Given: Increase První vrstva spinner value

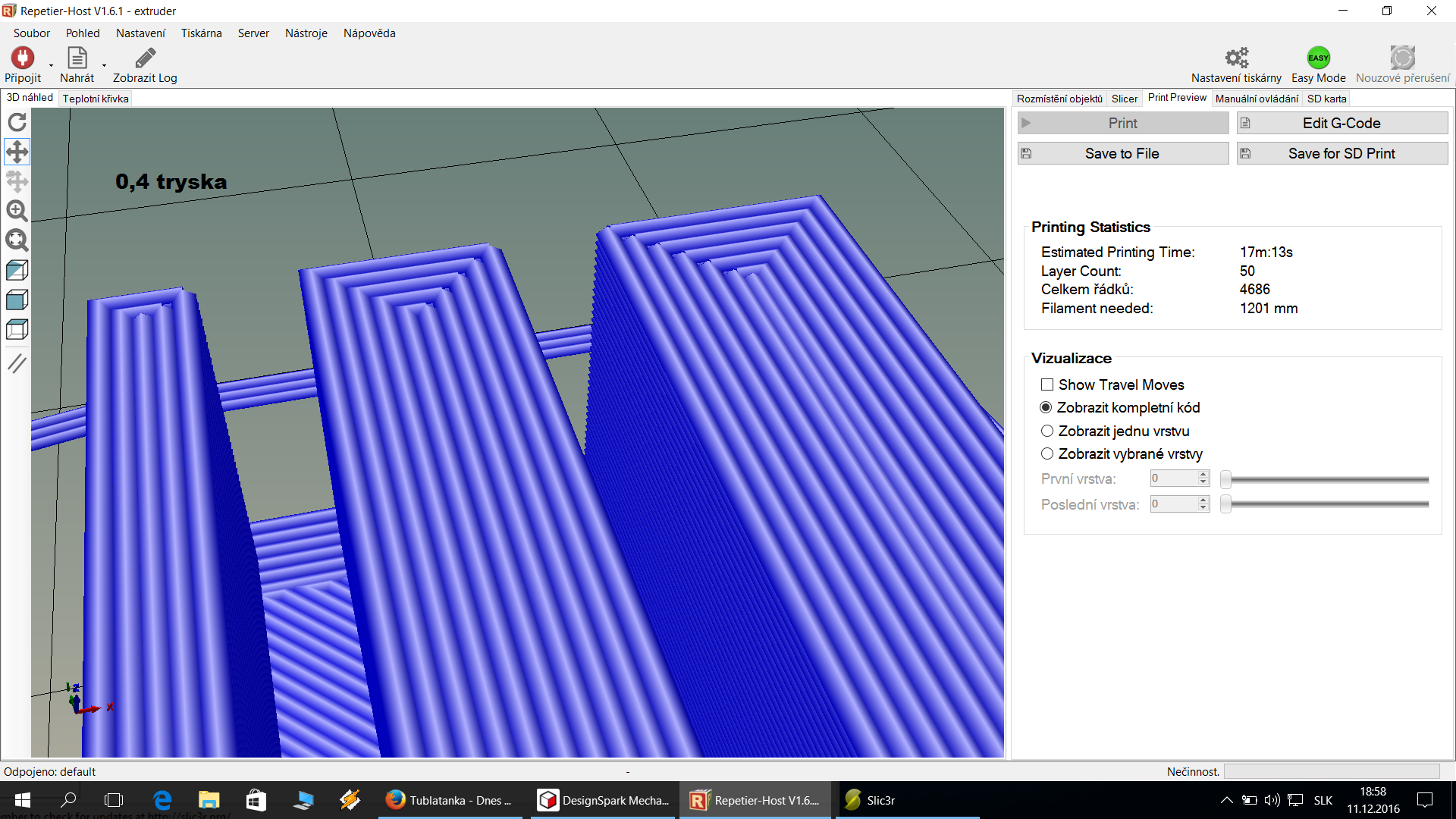Looking at the screenshot, I should pos(1203,475).
